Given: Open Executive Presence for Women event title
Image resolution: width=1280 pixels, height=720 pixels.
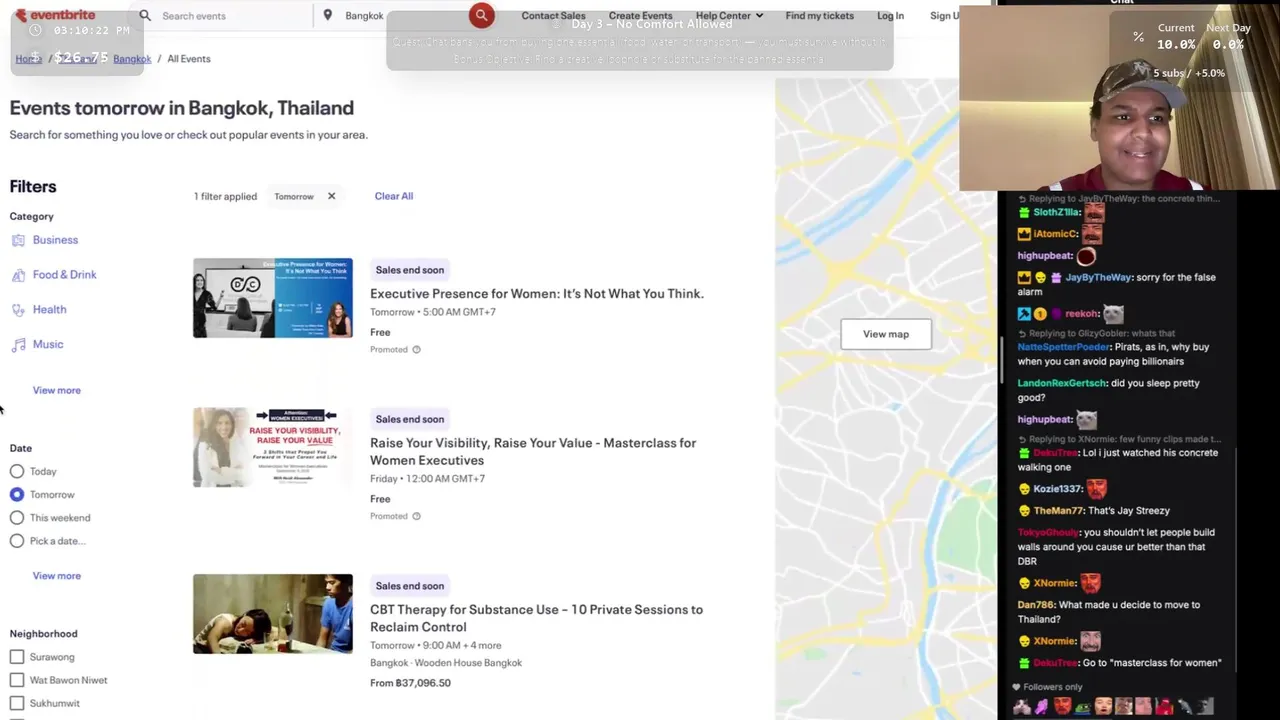Looking at the screenshot, I should (x=537, y=294).
